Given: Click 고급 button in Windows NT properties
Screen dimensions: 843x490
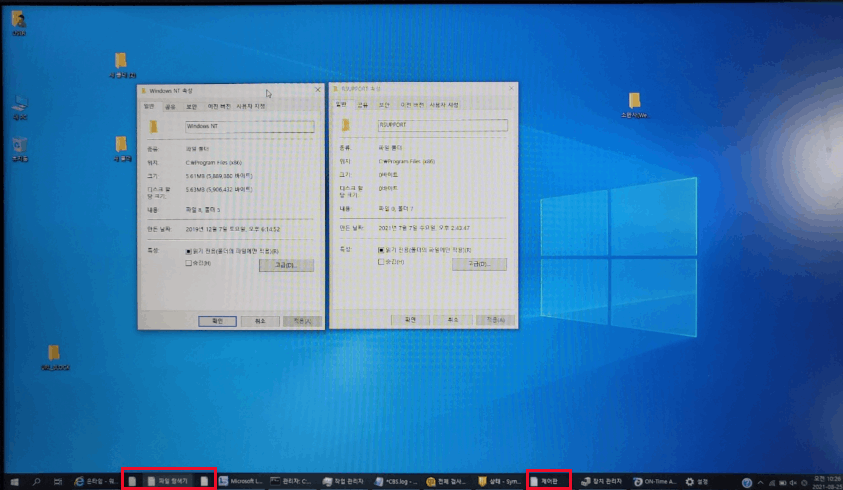Looking at the screenshot, I should coord(286,265).
